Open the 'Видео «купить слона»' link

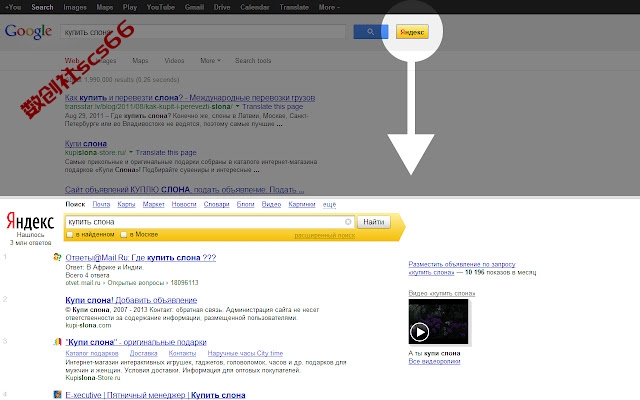tap(442, 293)
